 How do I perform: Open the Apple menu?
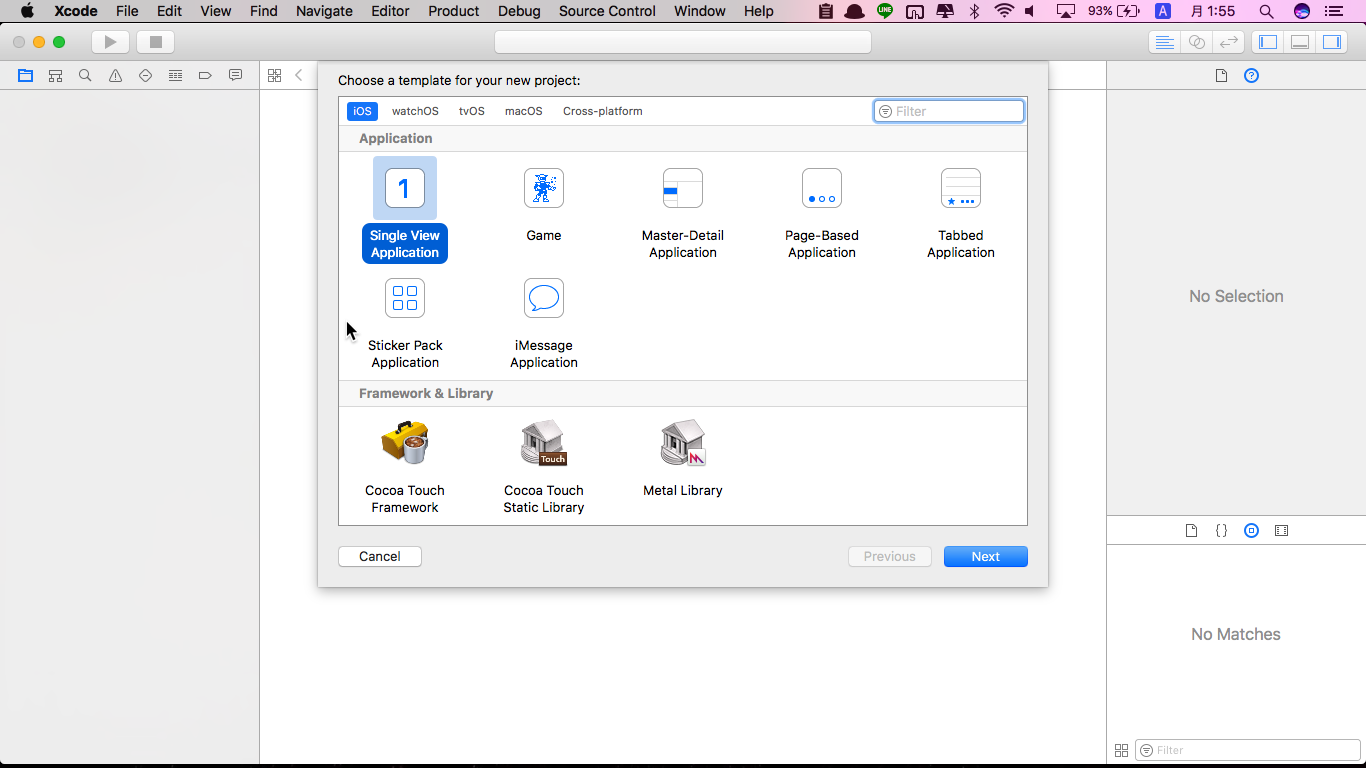point(27,11)
